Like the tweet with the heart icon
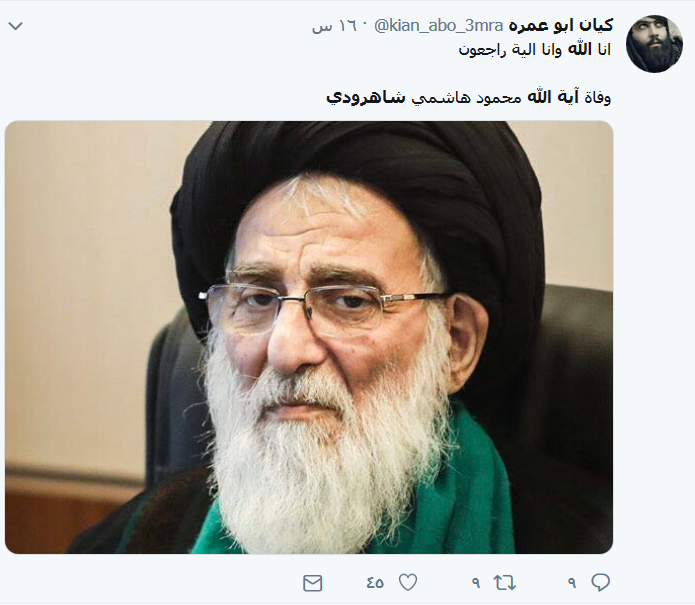 click(x=408, y=582)
